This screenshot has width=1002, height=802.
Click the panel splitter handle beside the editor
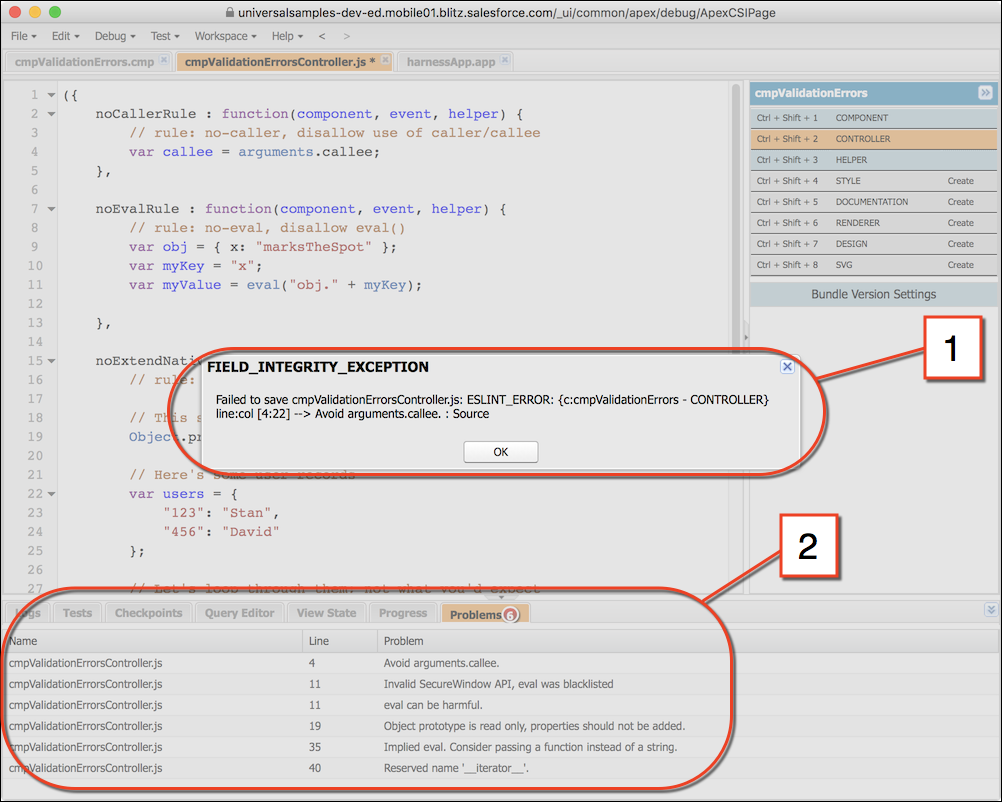click(746, 337)
